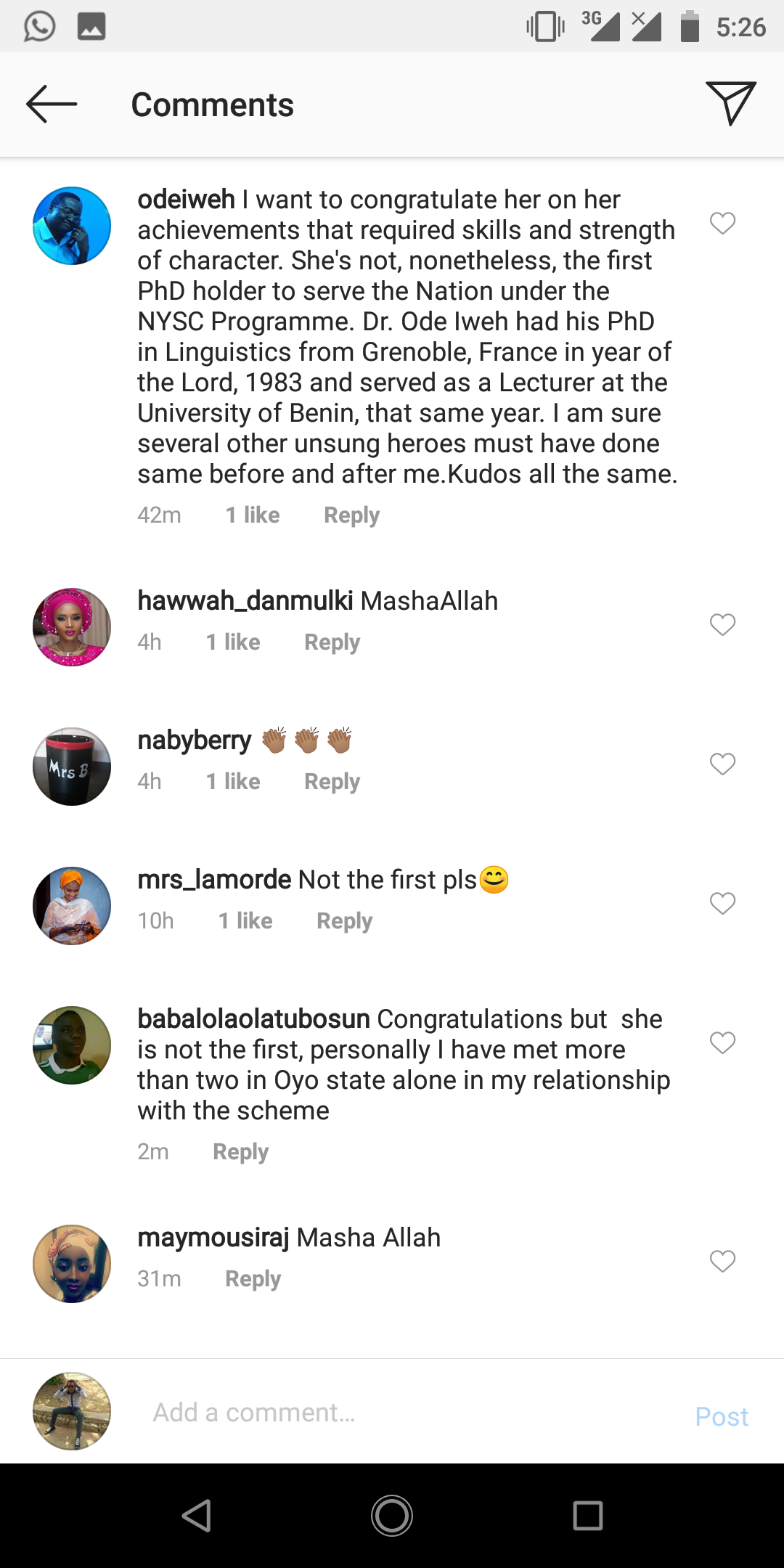This screenshot has width=784, height=1568.
Task: Heart mrs_lamorde's 'Not the first pls' comment
Action: (722, 903)
